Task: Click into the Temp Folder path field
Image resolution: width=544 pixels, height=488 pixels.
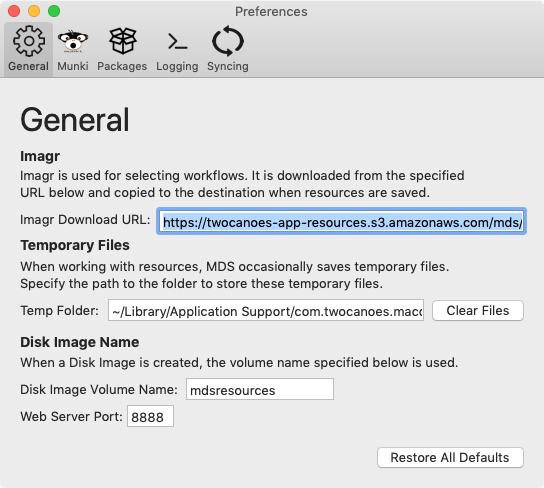Action: pyautogui.click(x=266, y=310)
